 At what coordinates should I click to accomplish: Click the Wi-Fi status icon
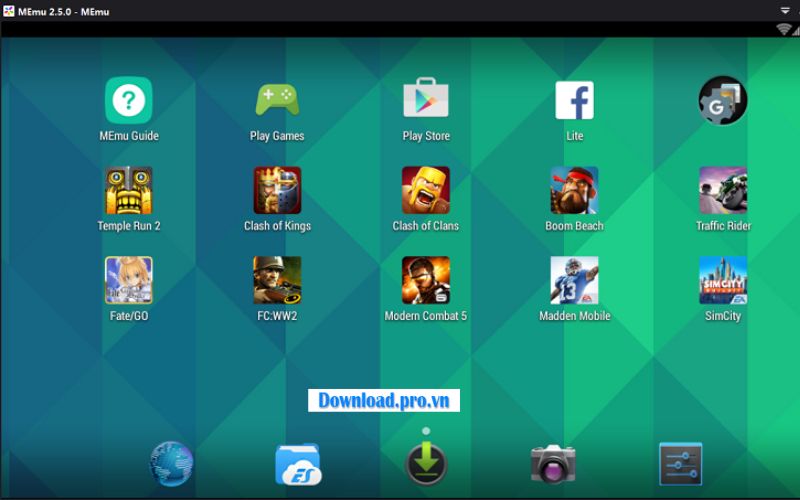pos(783,29)
